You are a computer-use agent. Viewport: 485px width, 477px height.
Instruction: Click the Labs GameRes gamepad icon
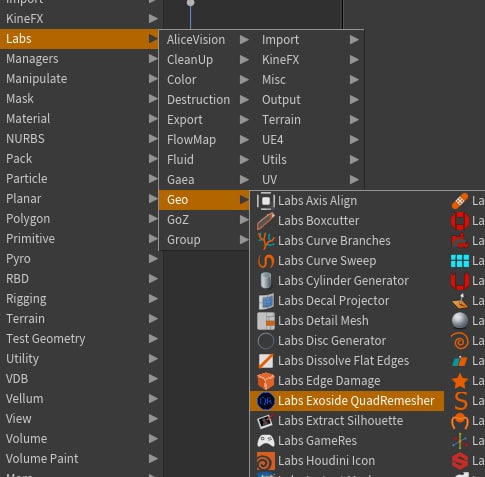[266, 441]
